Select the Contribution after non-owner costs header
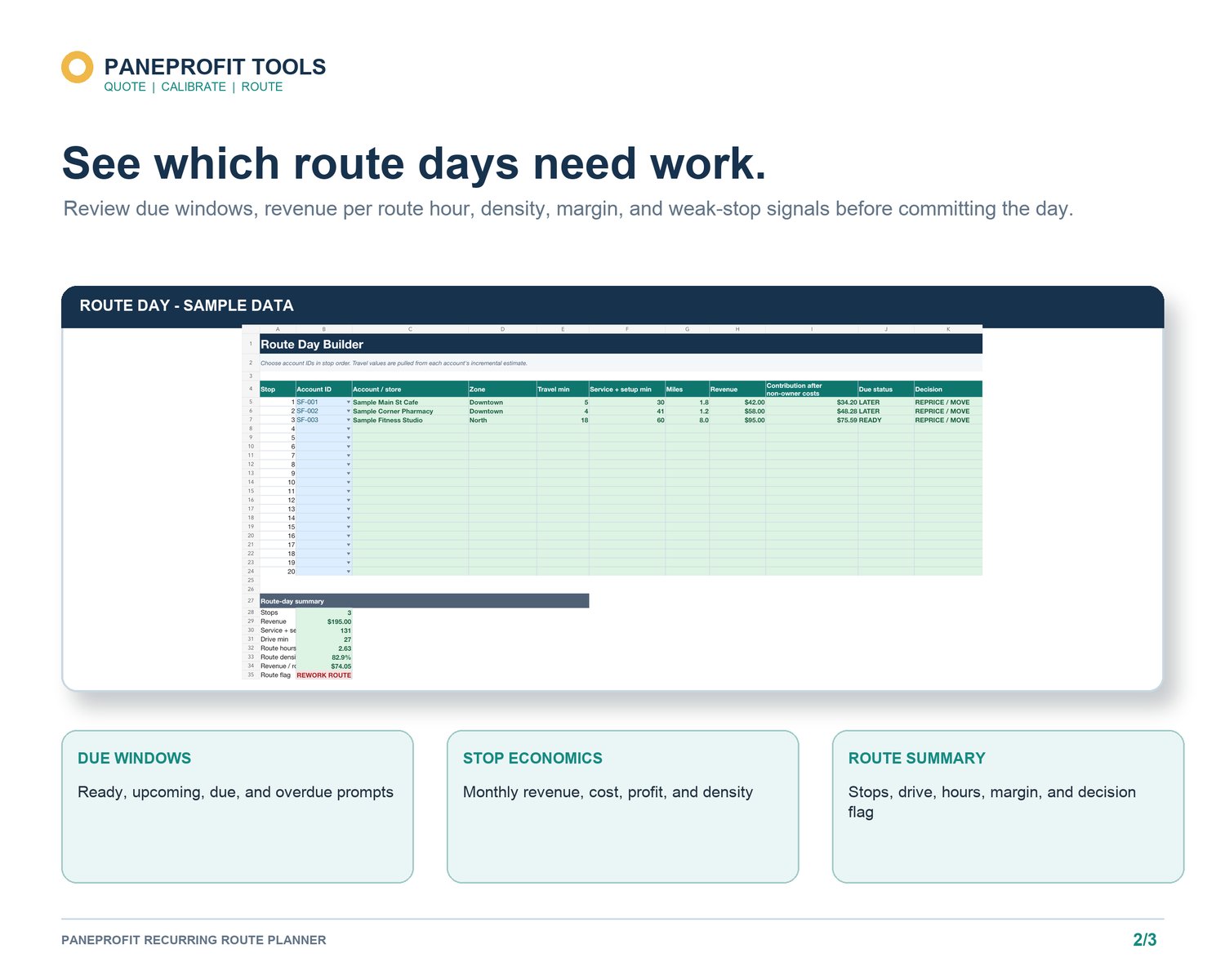Screen dimensions: 1225x980 (811, 389)
